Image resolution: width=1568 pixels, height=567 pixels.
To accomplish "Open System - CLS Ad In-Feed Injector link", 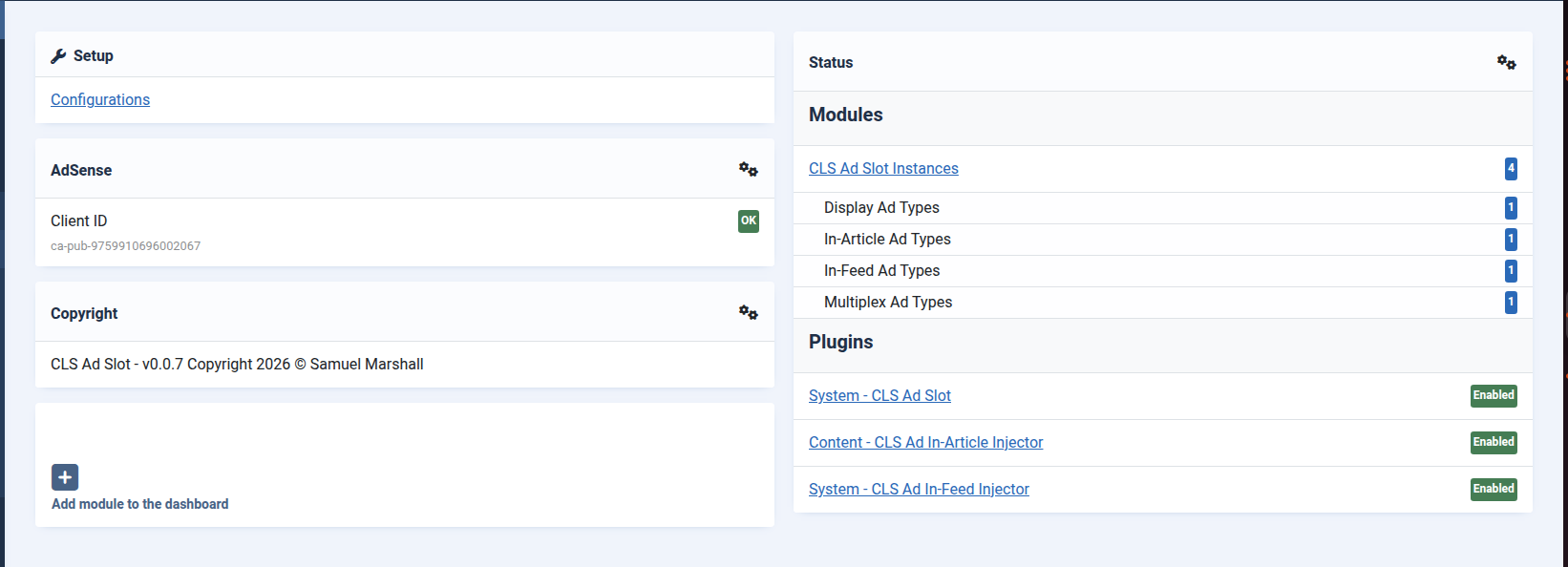I will coord(919,489).
